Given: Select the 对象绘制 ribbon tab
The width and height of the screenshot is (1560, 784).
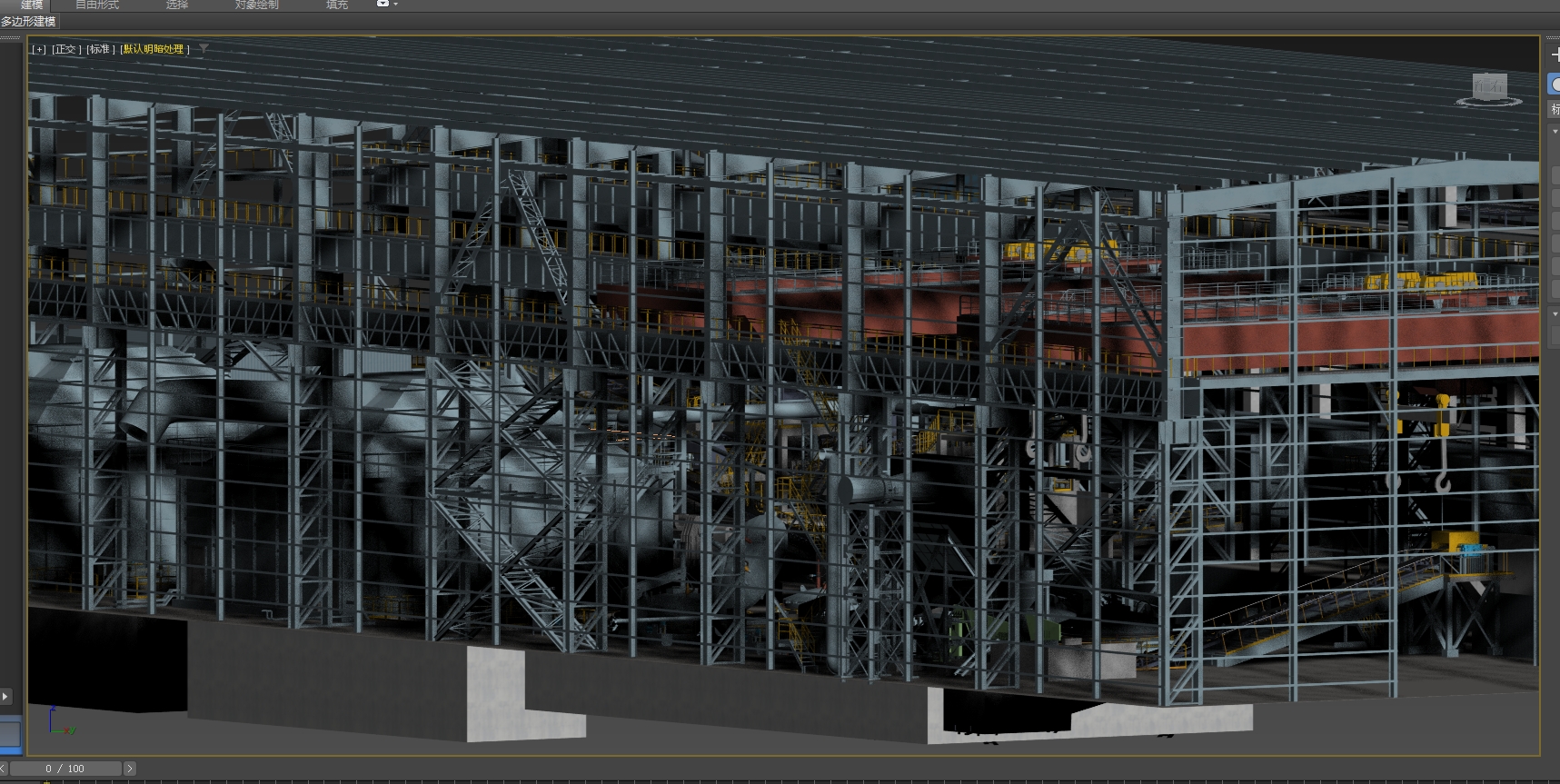Looking at the screenshot, I should tap(257, 5).
